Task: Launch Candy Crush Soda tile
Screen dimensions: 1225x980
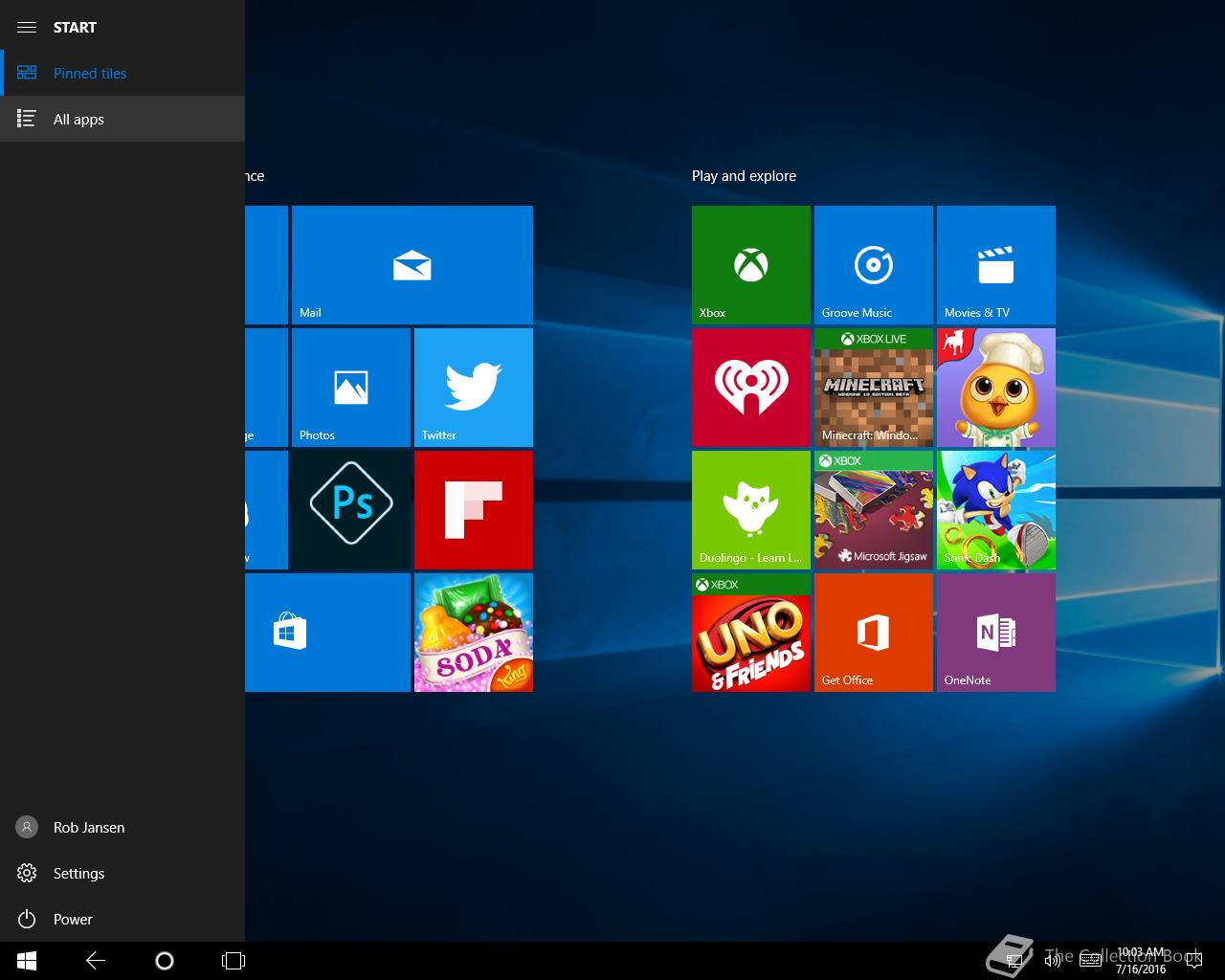Action: click(x=474, y=633)
